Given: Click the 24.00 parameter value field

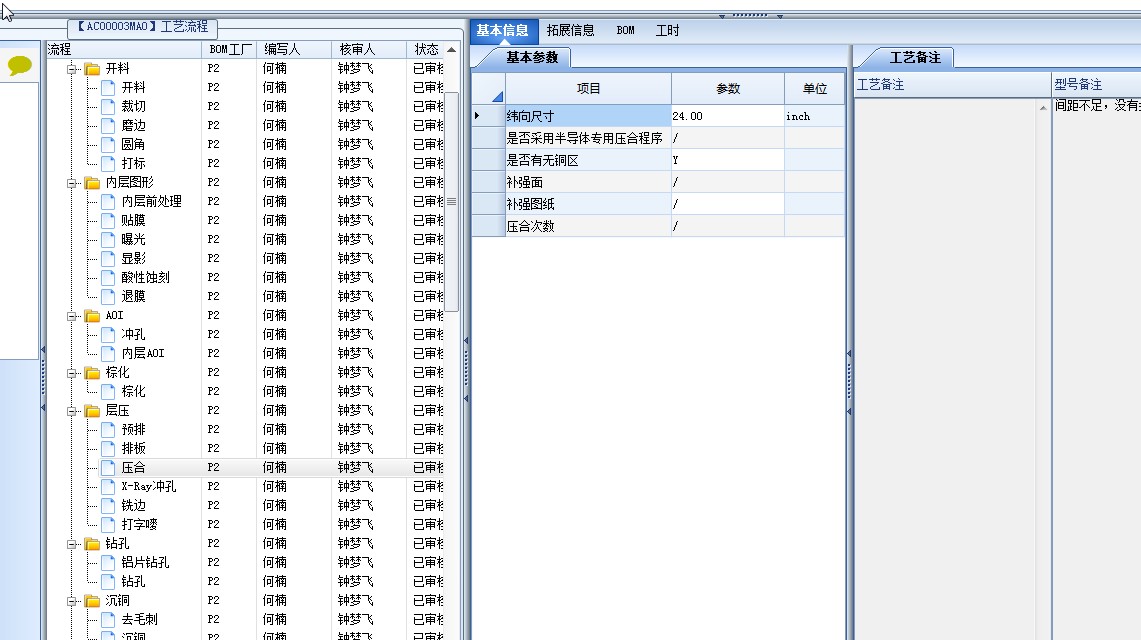Looking at the screenshot, I should coord(728,116).
